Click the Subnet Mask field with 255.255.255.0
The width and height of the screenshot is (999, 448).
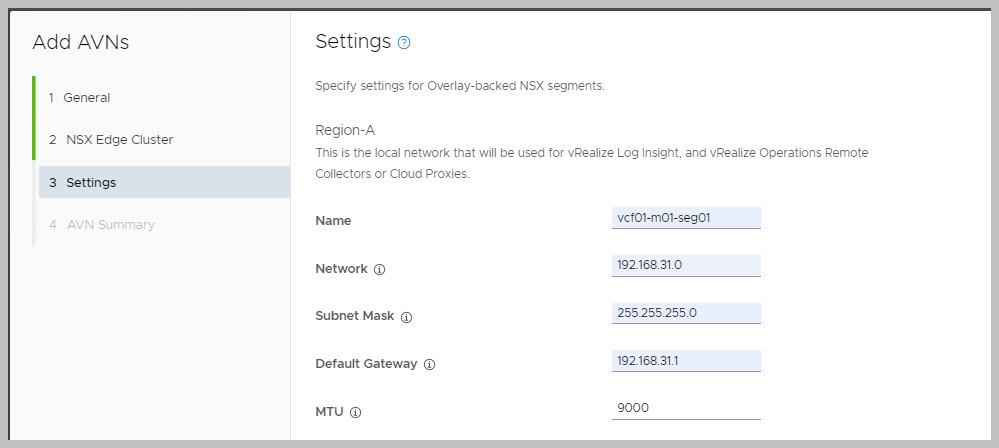pyautogui.click(x=686, y=312)
